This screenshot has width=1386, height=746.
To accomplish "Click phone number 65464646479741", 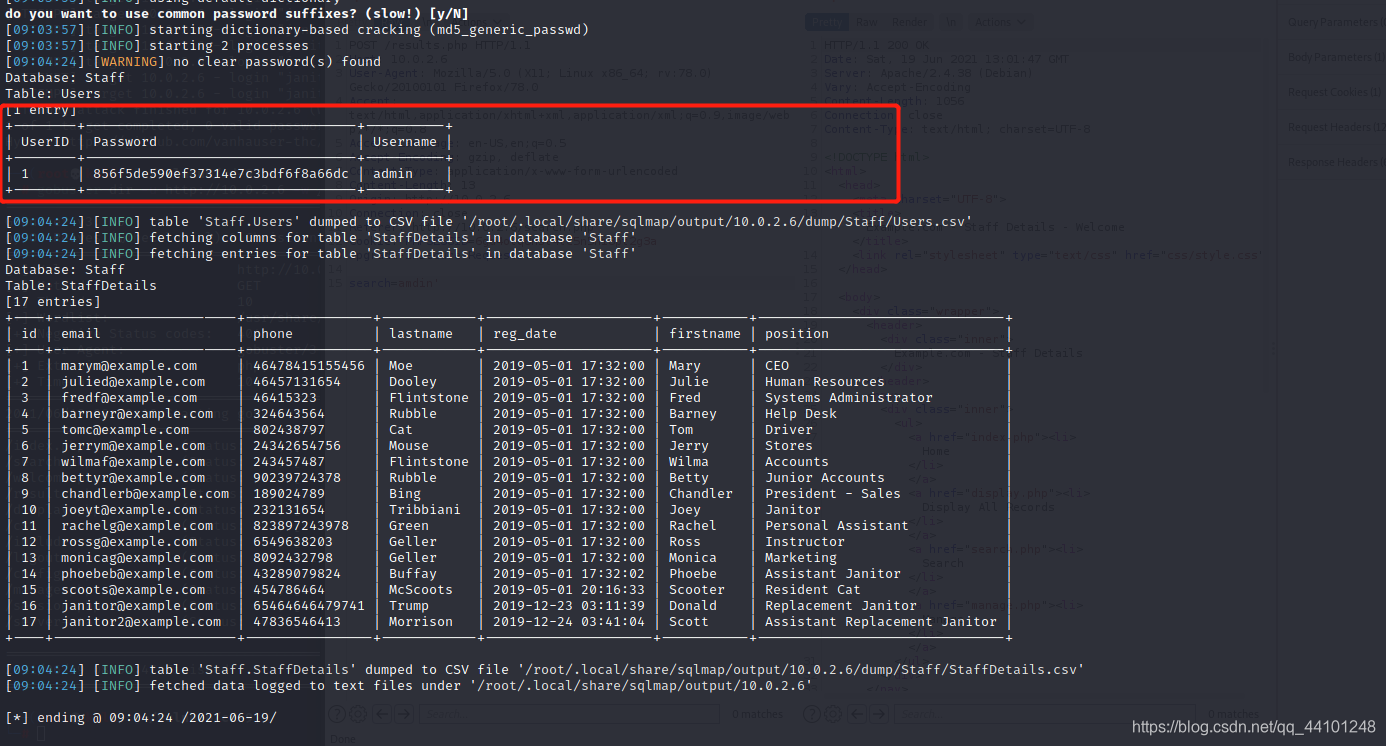I will 309,606.
